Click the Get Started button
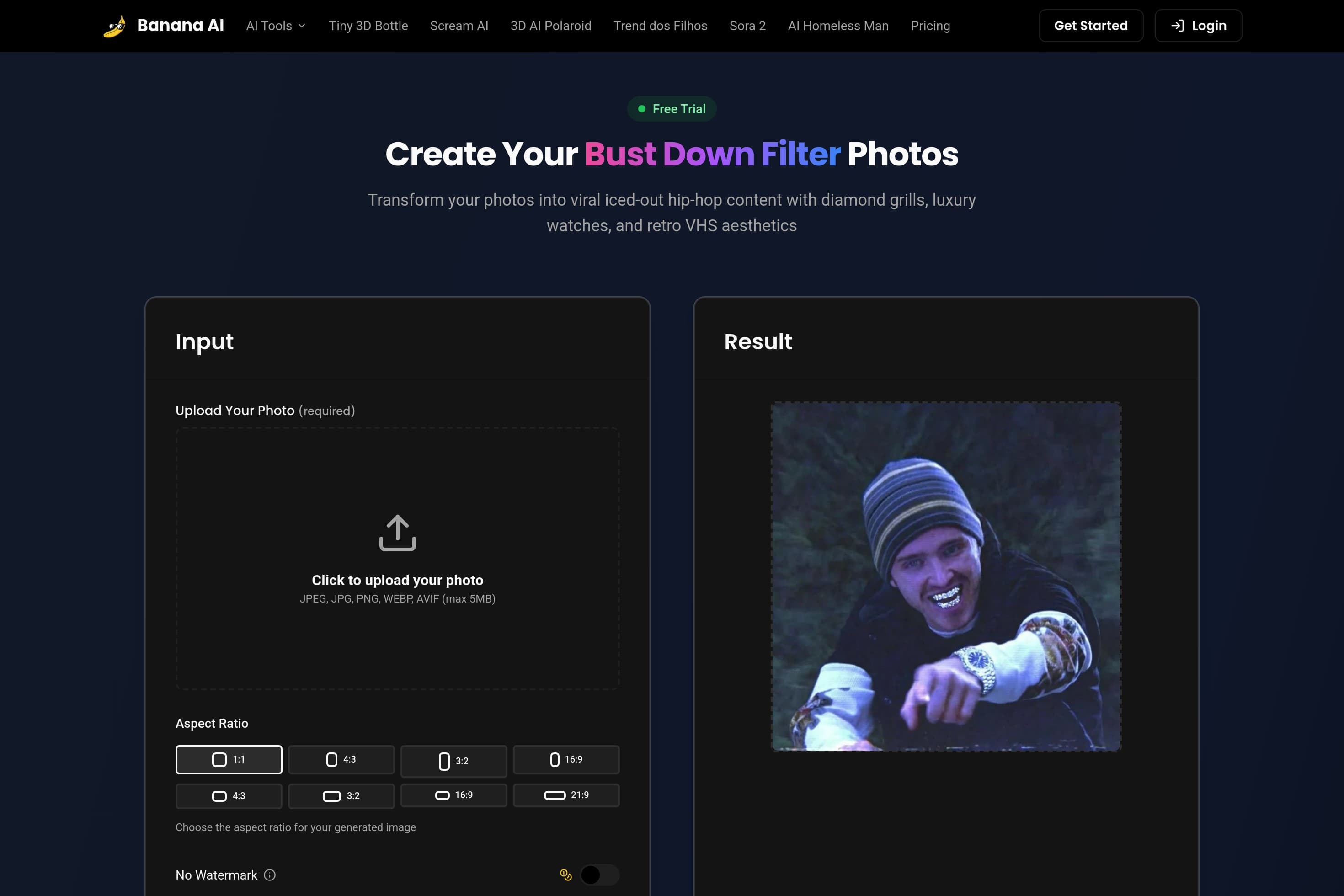The height and width of the screenshot is (896, 1344). coord(1090,25)
